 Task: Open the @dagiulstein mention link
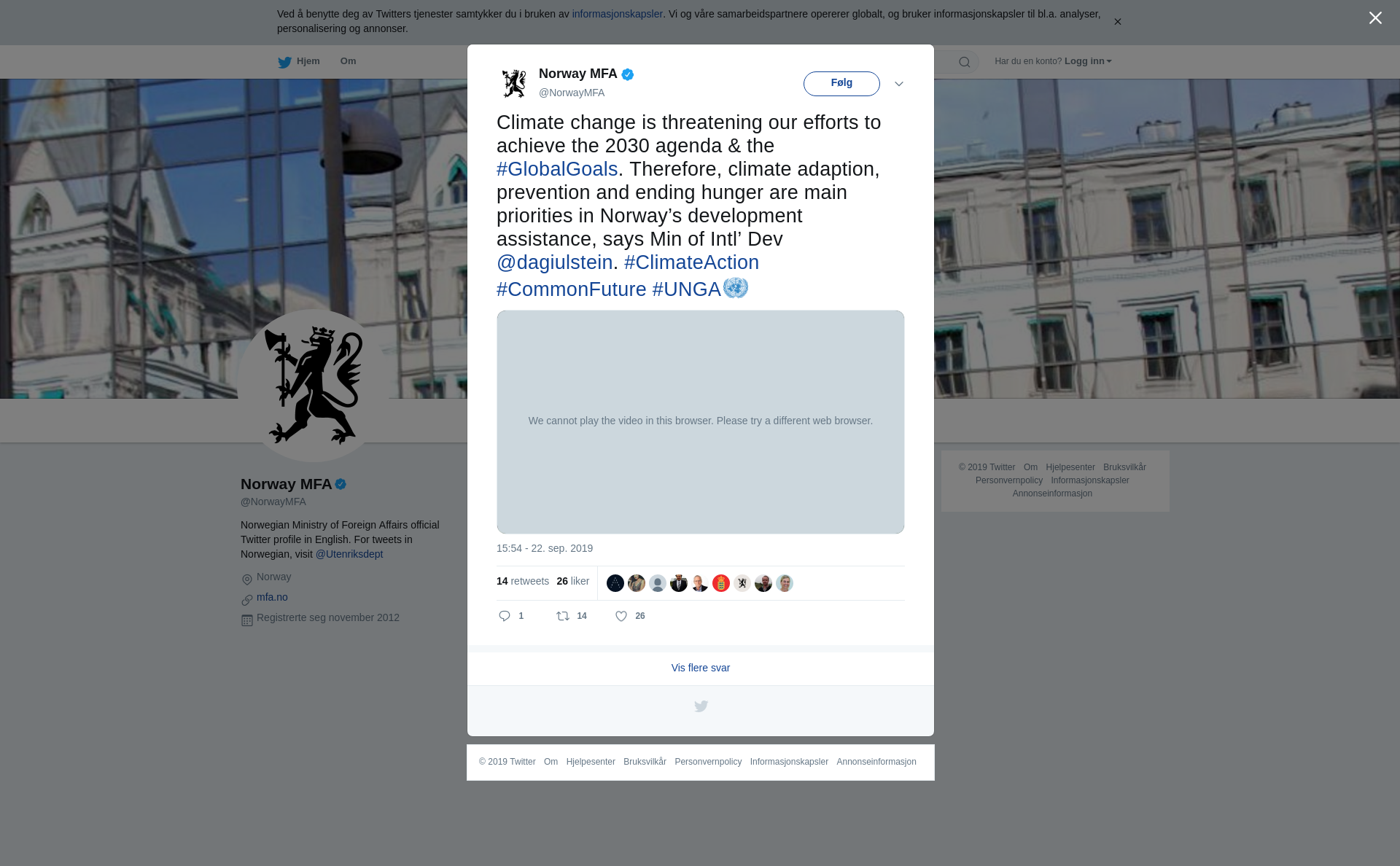554,262
